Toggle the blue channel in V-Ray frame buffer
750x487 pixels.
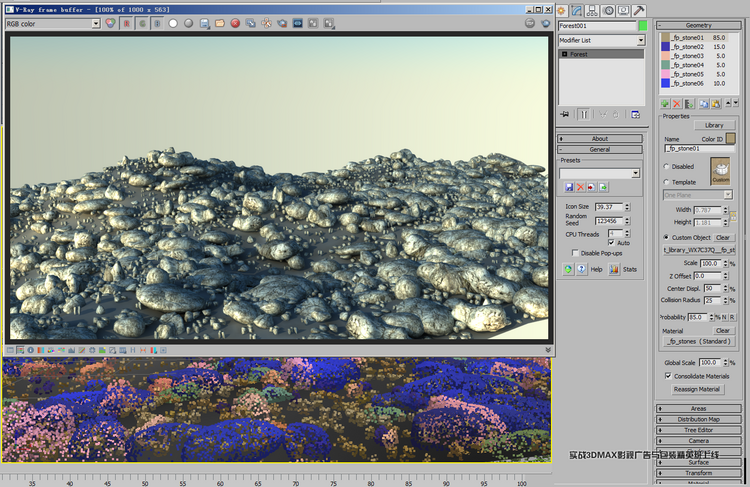(x=157, y=23)
